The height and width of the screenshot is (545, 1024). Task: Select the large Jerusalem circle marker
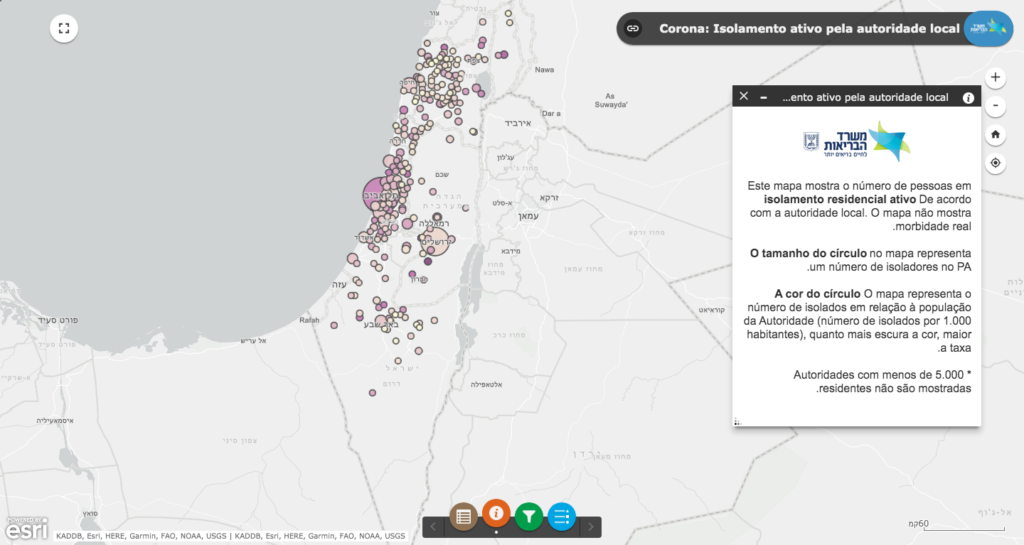click(435, 241)
